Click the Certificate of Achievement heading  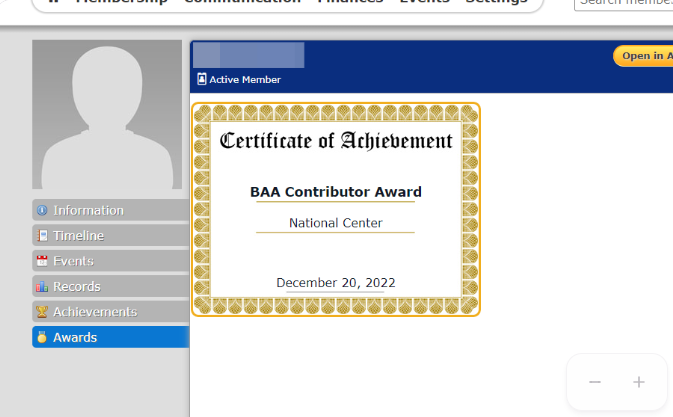(336, 141)
